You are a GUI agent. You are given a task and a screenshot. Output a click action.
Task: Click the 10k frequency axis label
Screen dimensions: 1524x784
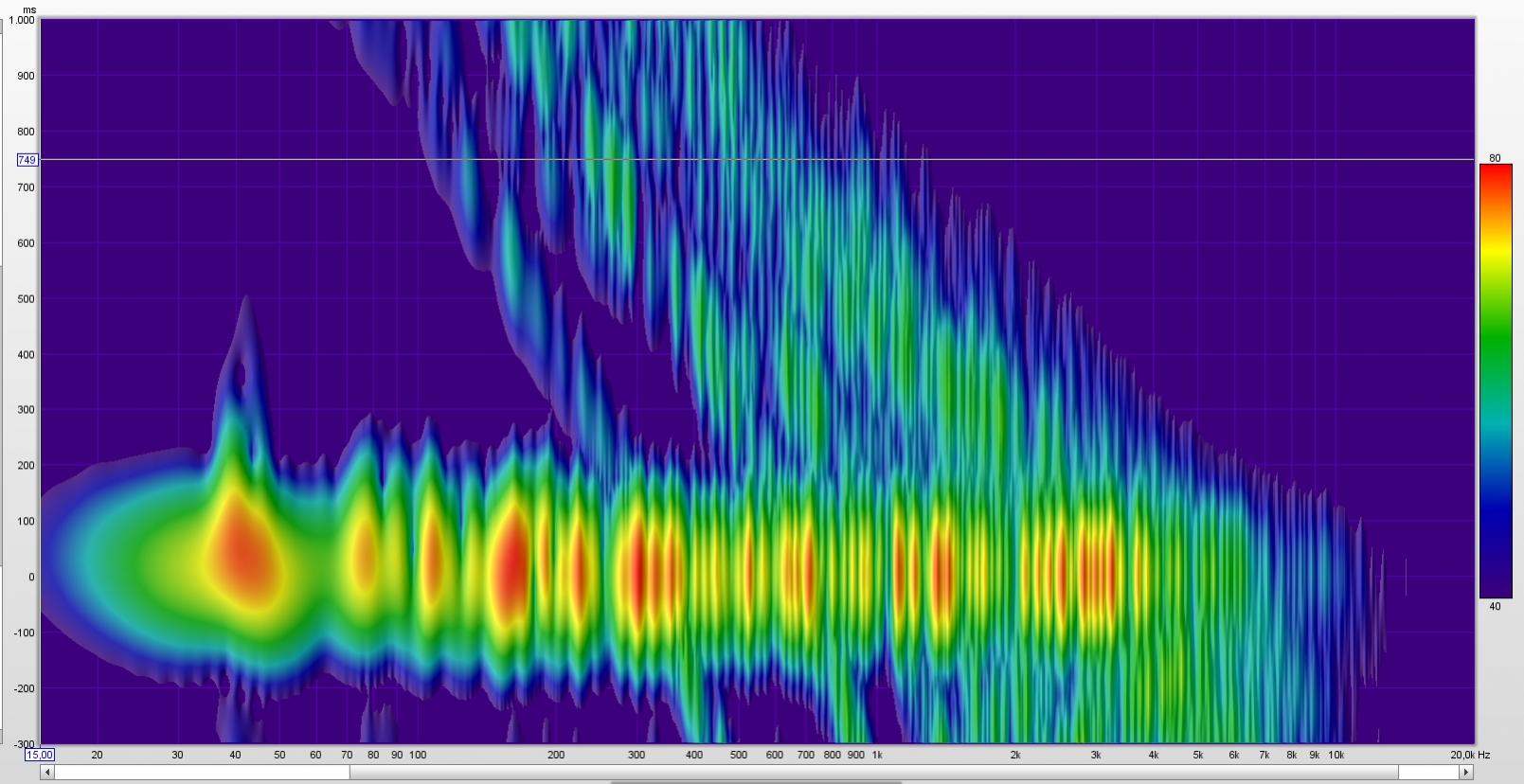click(x=1336, y=755)
